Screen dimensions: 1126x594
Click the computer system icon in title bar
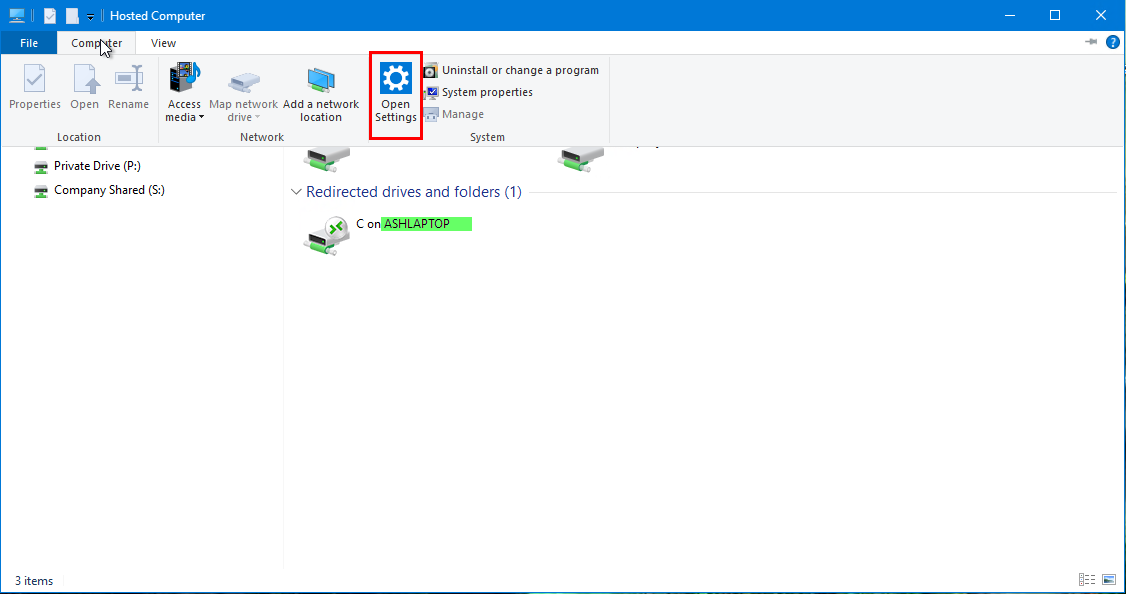[x=17, y=15]
